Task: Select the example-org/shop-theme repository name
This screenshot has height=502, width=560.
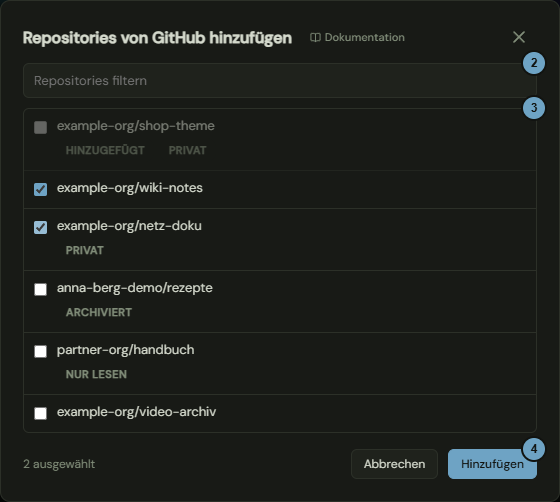Action: [136, 126]
